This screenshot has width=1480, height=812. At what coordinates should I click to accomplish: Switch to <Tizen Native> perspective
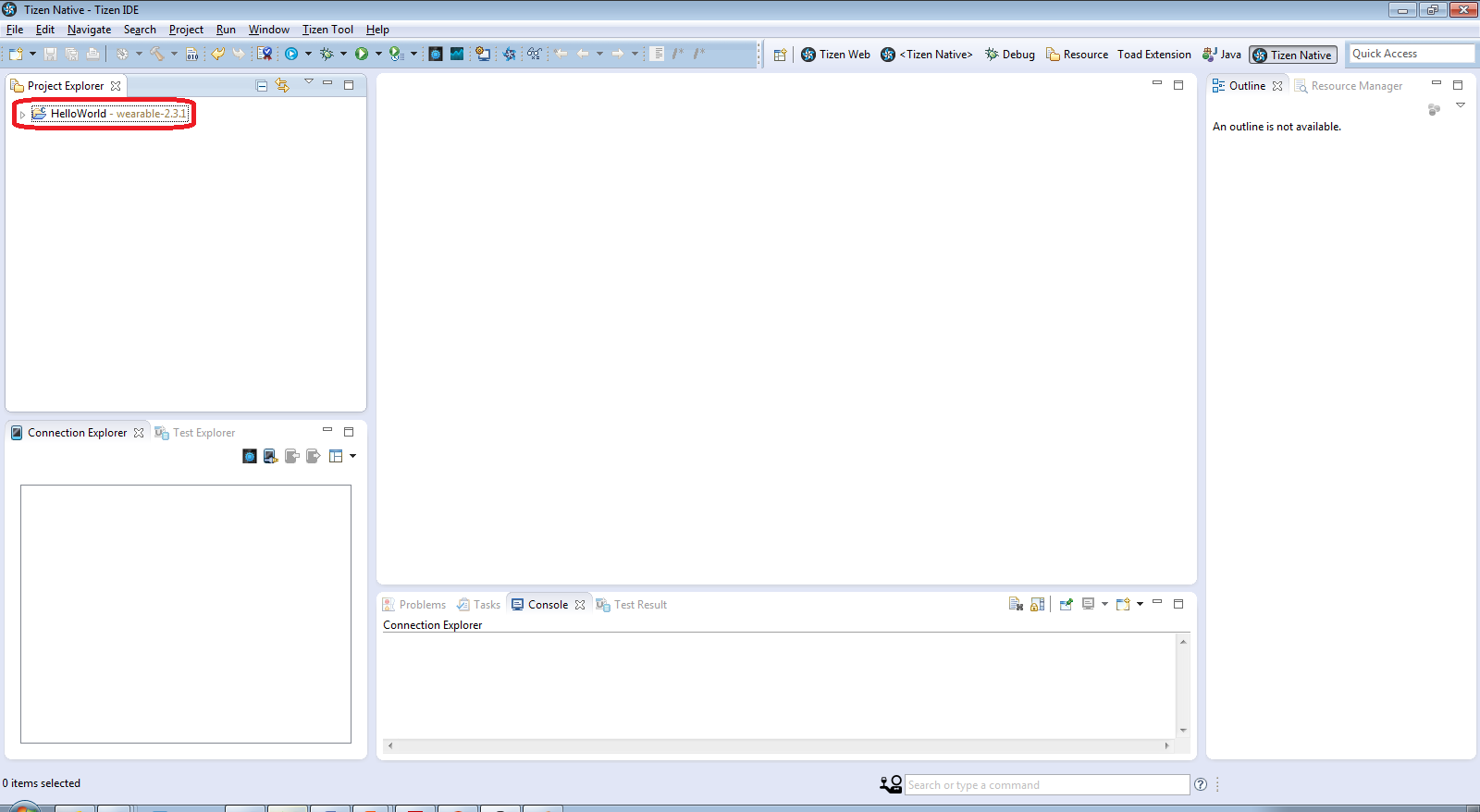tap(927, 55)
